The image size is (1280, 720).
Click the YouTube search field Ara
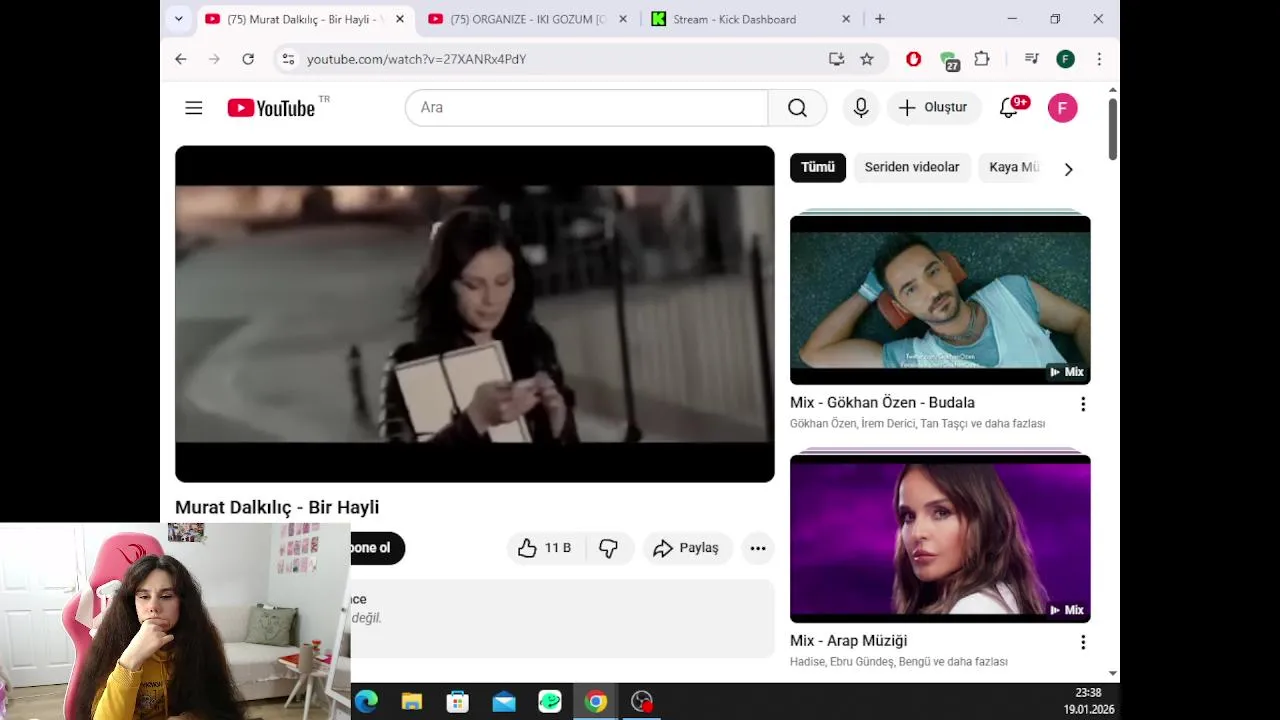(x=586, y=108)
